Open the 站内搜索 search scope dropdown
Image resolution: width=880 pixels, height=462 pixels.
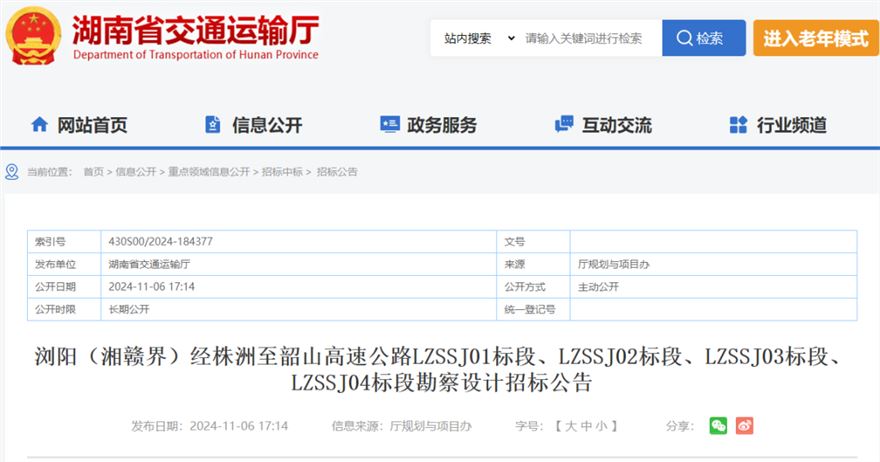click(x=479, y=38)
